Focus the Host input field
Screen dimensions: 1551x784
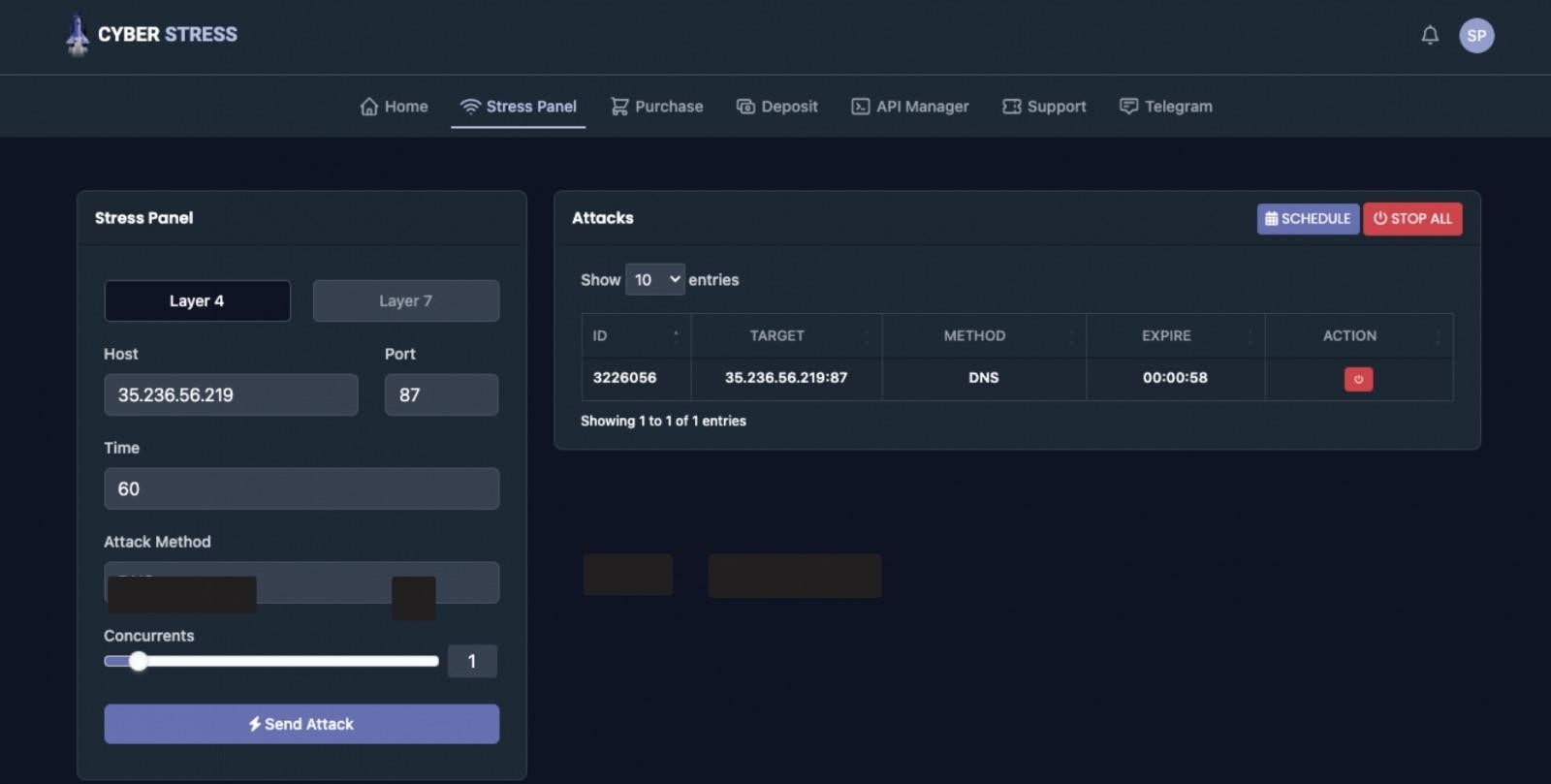[231, 395]
